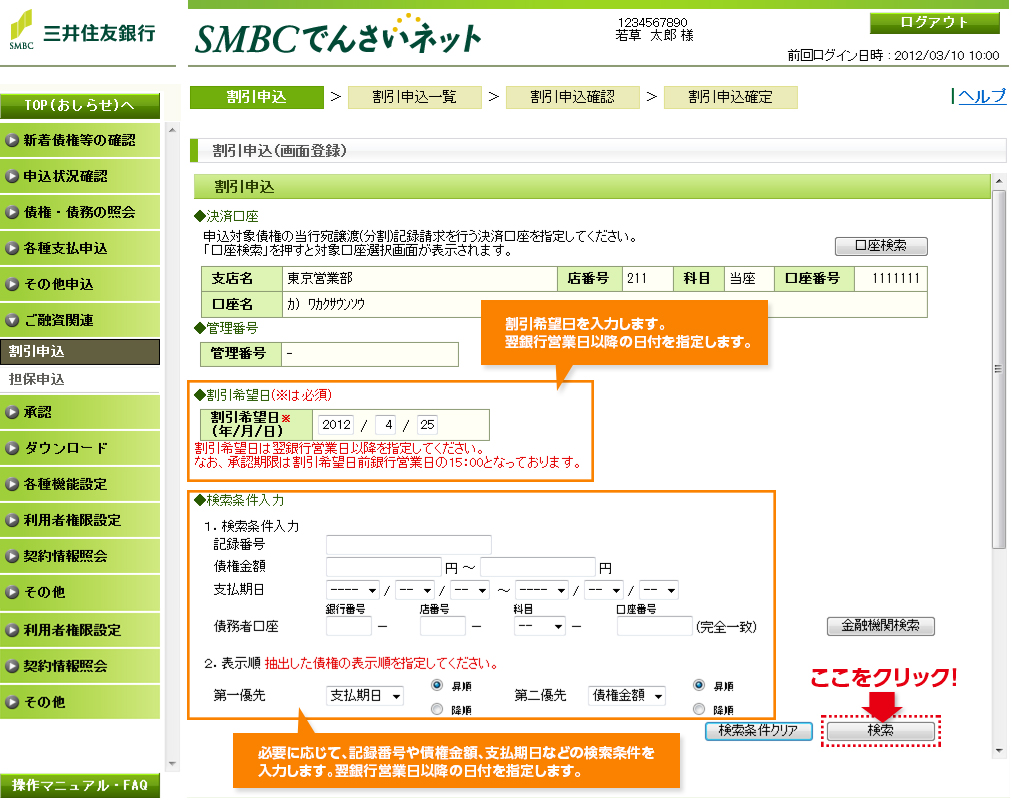Click the sidebar scroll-down arrow
1012x800 pixels.
click(x=172, y=764)
